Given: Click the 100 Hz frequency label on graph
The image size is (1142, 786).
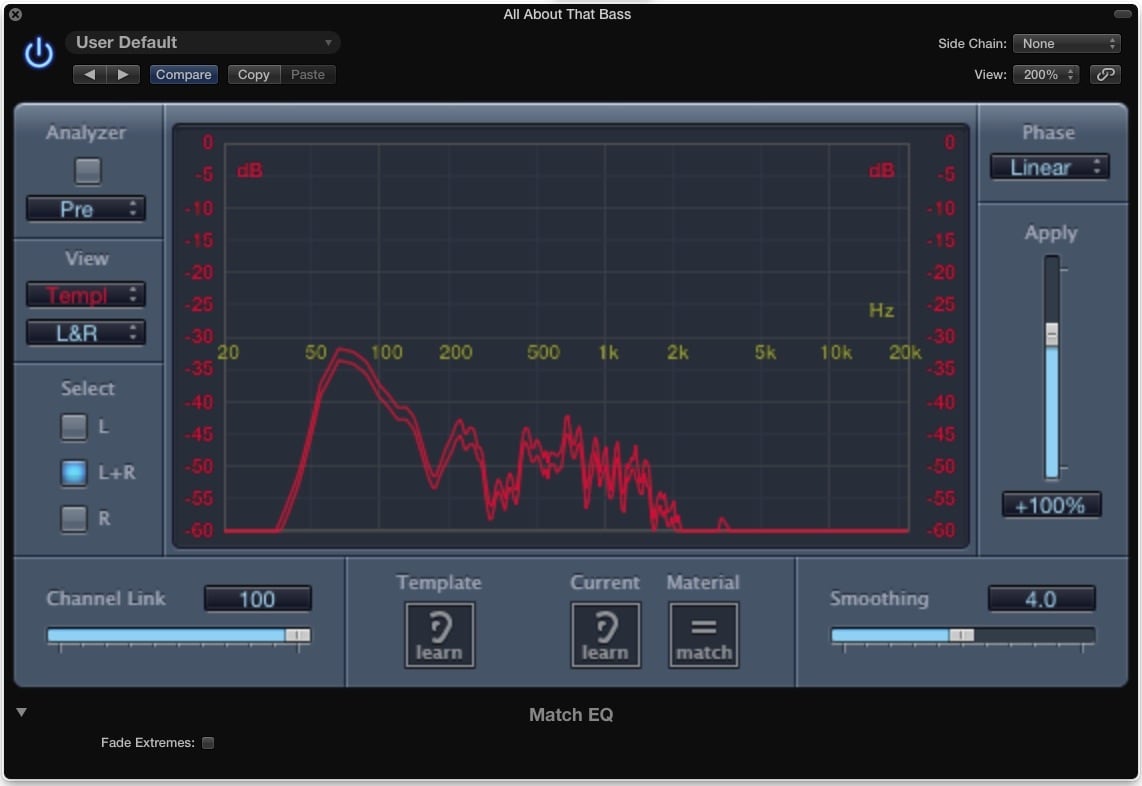Looking at the screenshot, I should 387,353.
